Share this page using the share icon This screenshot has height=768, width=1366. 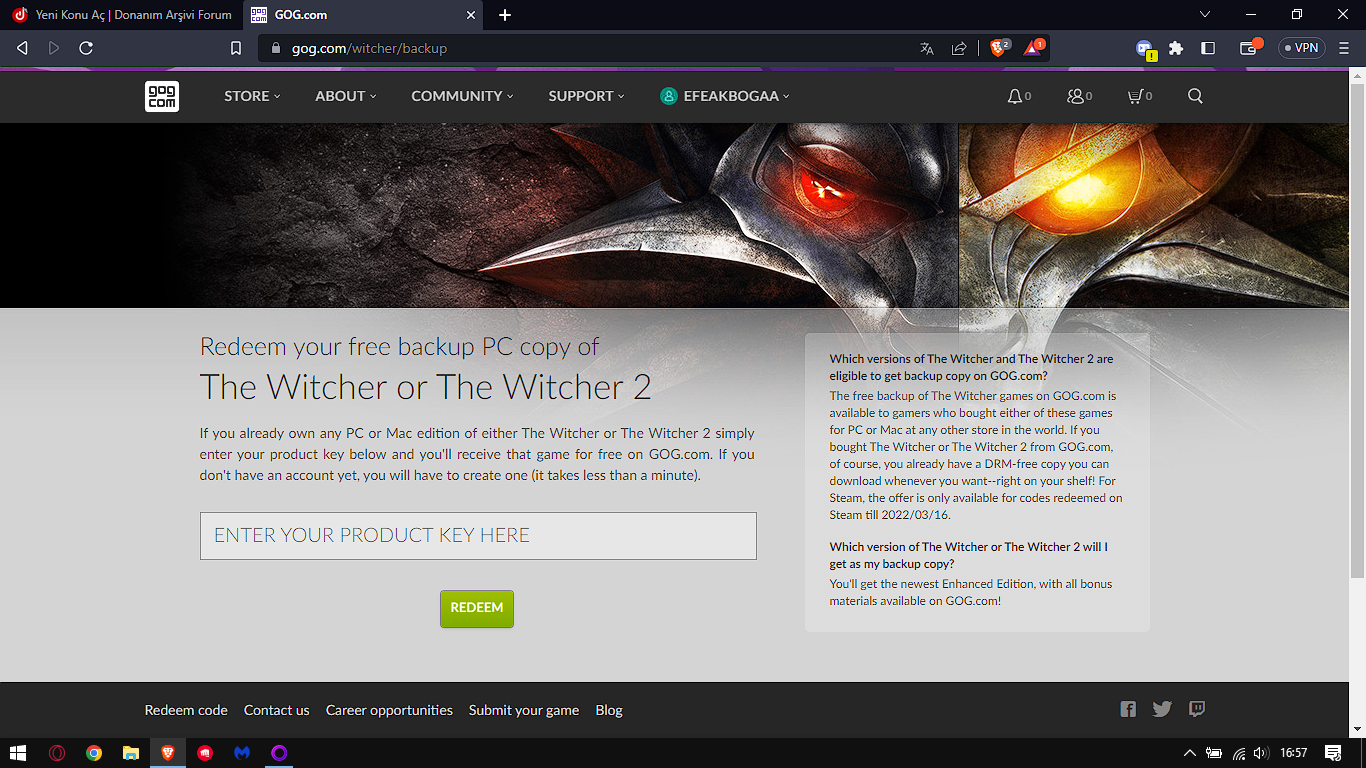[x=959, y=48]
